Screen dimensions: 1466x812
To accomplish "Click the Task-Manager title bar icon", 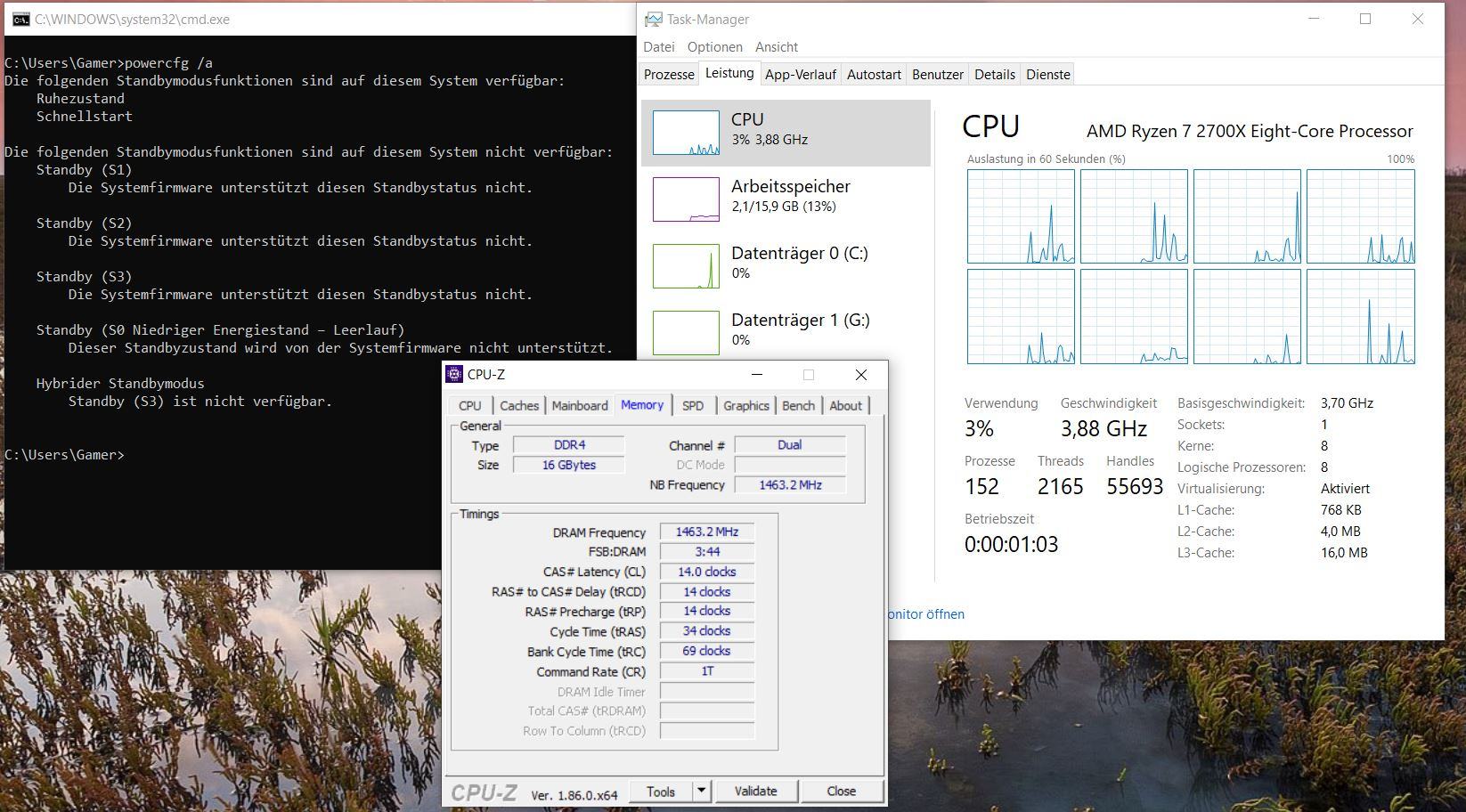I will tap(654, 19).
